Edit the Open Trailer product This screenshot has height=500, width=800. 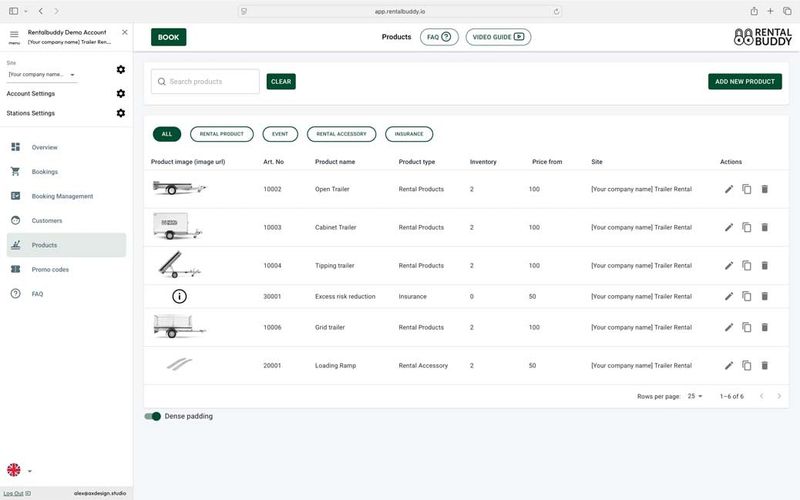click(x=729, y=189)
